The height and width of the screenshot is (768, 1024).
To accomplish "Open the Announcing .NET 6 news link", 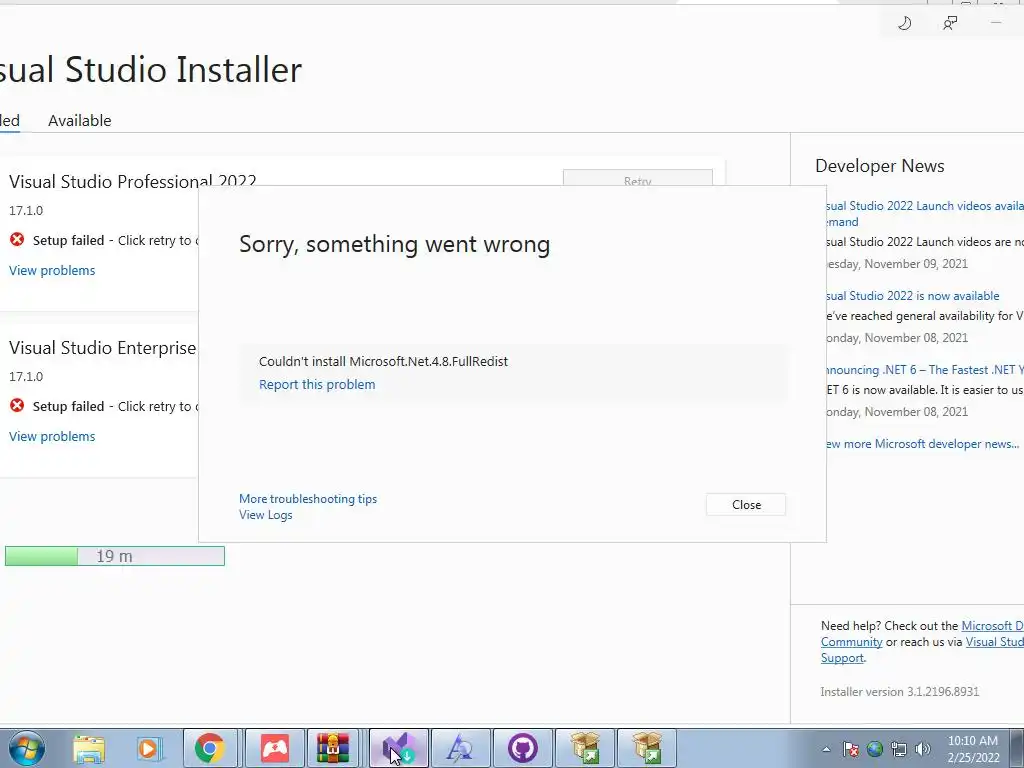I will click(x=923, y=370).
